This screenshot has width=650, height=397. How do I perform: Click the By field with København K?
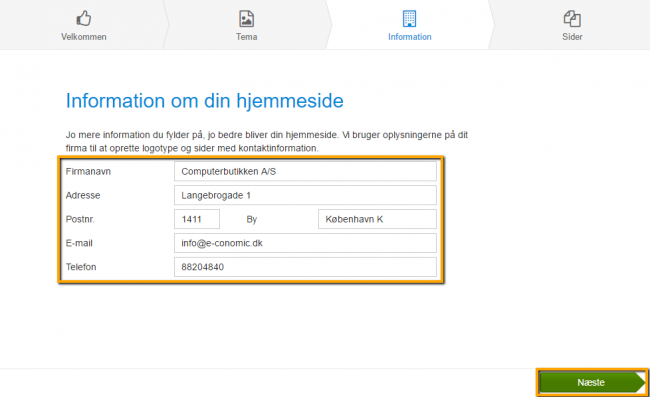(377, 219)
